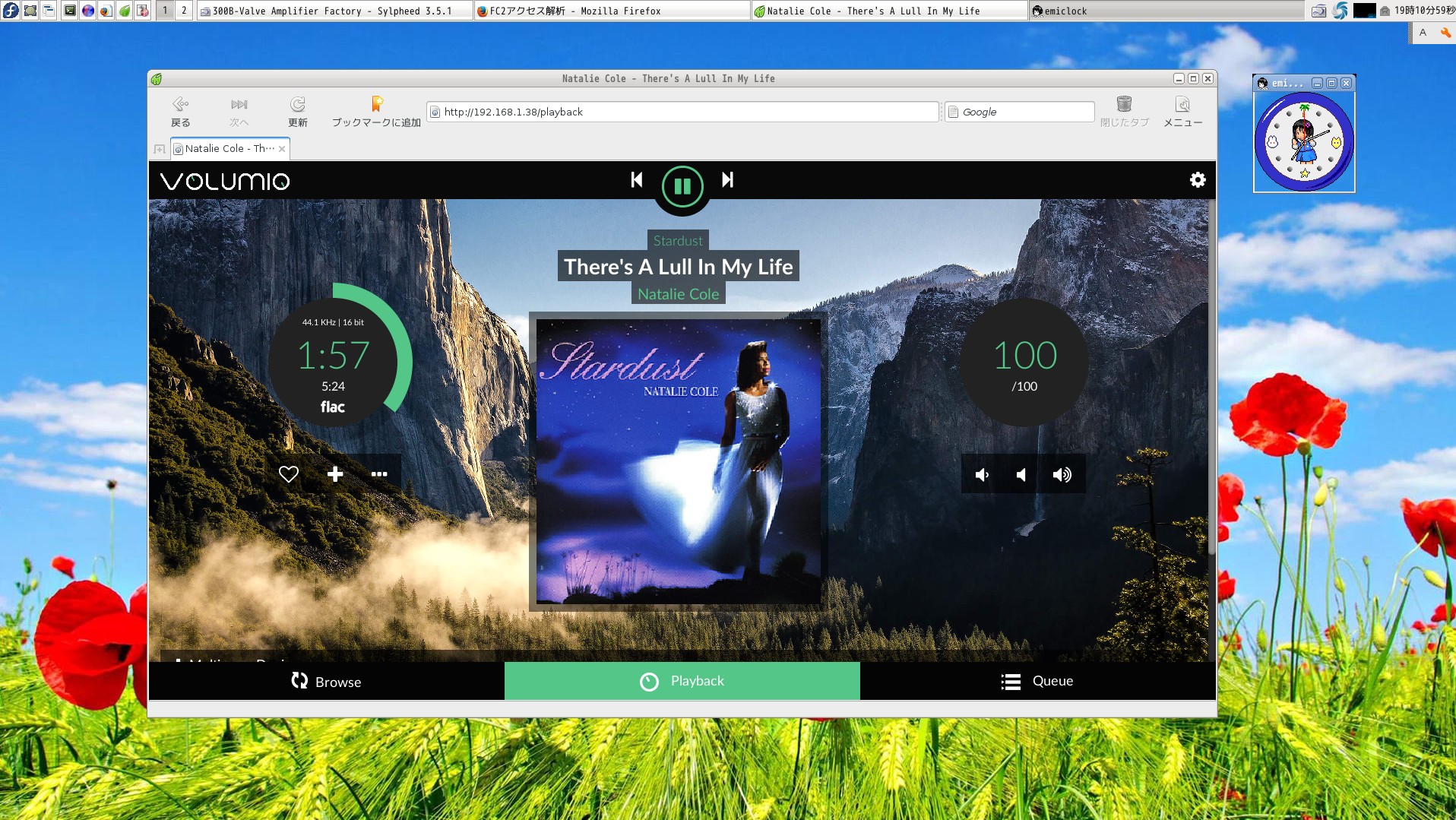Pause the current song in Volumio
The height and width of the screenshot is (820, 1456).
(682, 186)
